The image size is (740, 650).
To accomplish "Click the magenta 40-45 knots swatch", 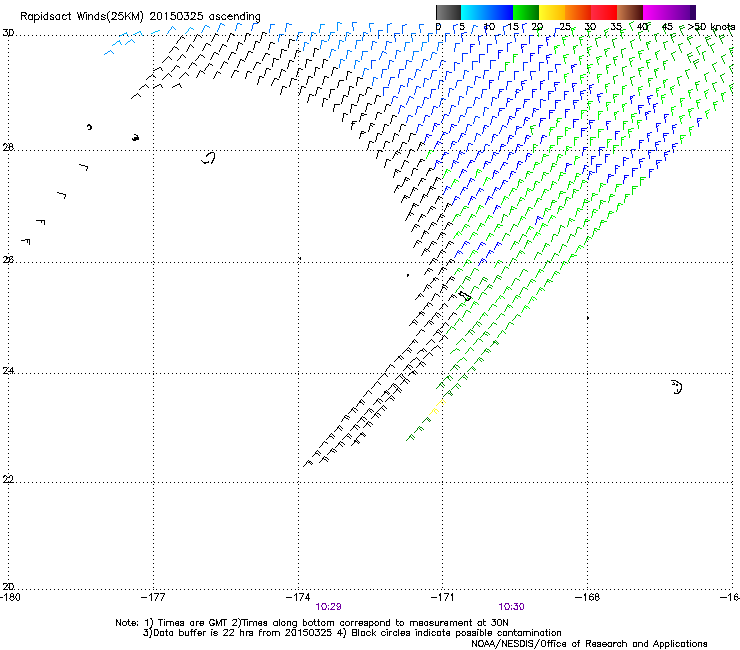I will [x=656, y=12].
